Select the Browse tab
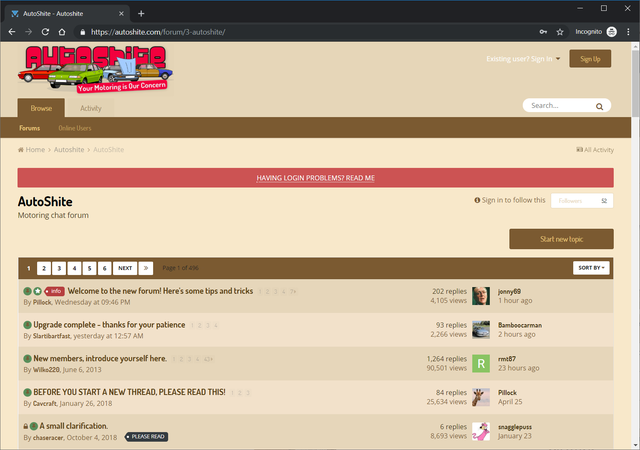The width and height of the screenshot is (640, 450). (x=41, y=108)
